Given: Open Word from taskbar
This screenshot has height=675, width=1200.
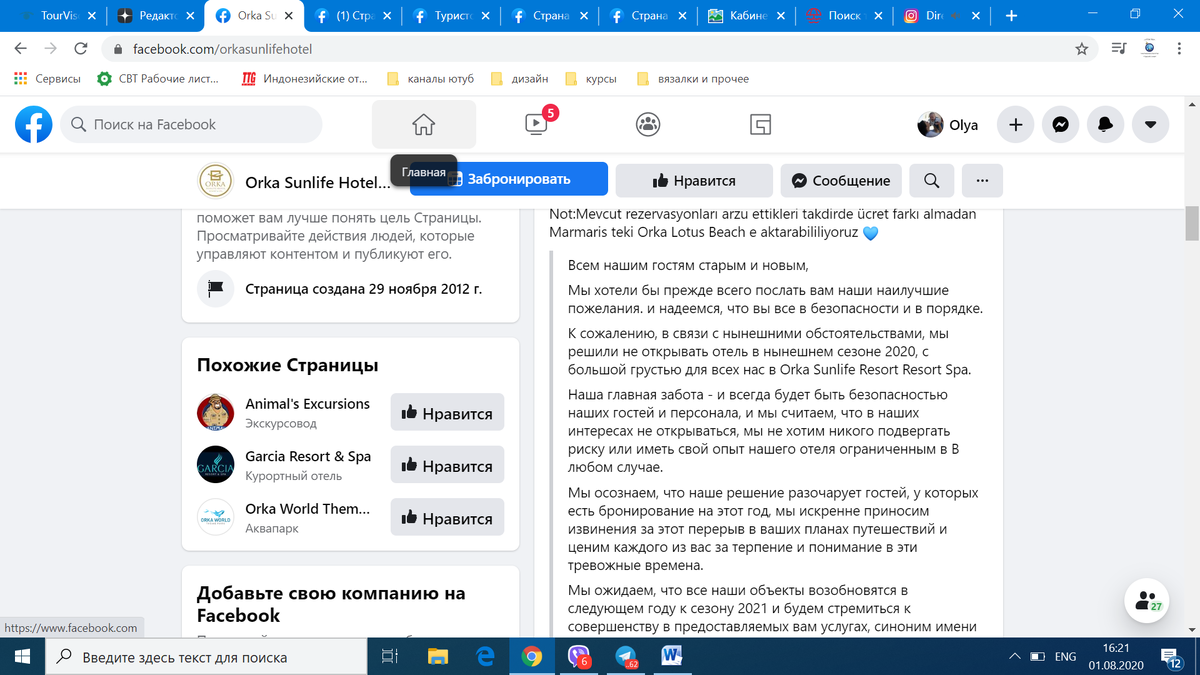Looking at the screenshot, I should [672, 657].
